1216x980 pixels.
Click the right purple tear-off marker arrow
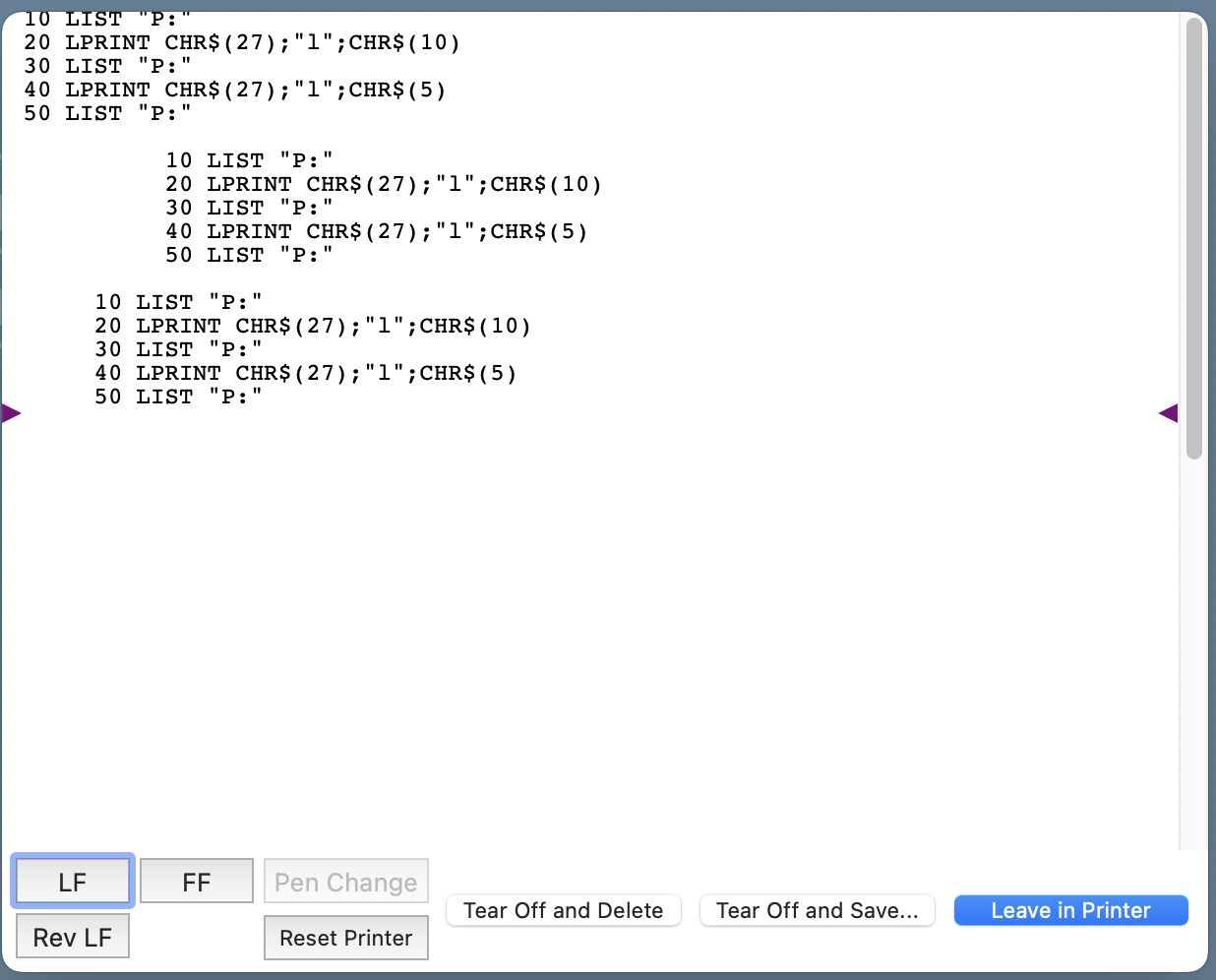1168,413
